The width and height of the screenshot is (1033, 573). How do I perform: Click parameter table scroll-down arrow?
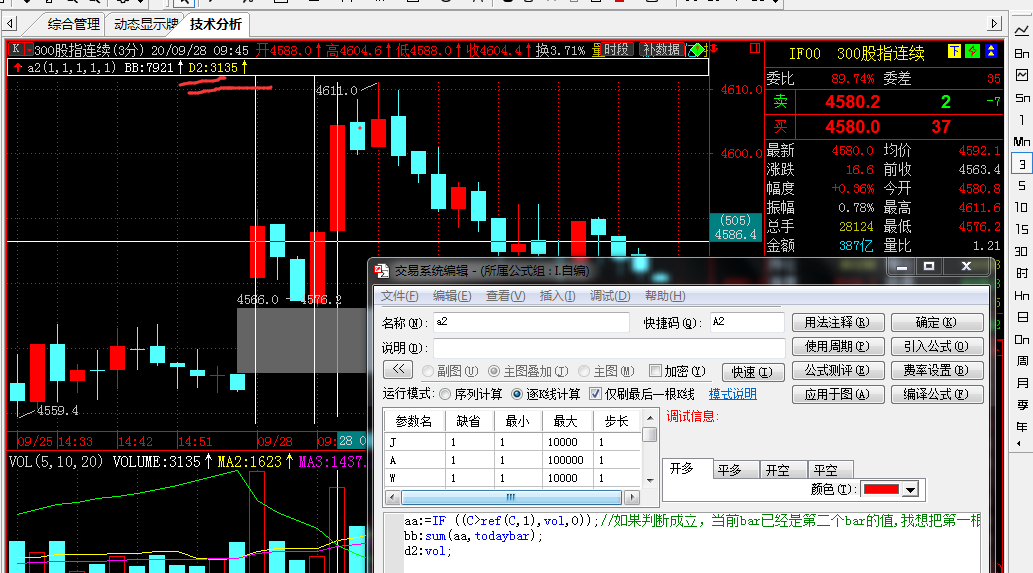click(650, 481)
